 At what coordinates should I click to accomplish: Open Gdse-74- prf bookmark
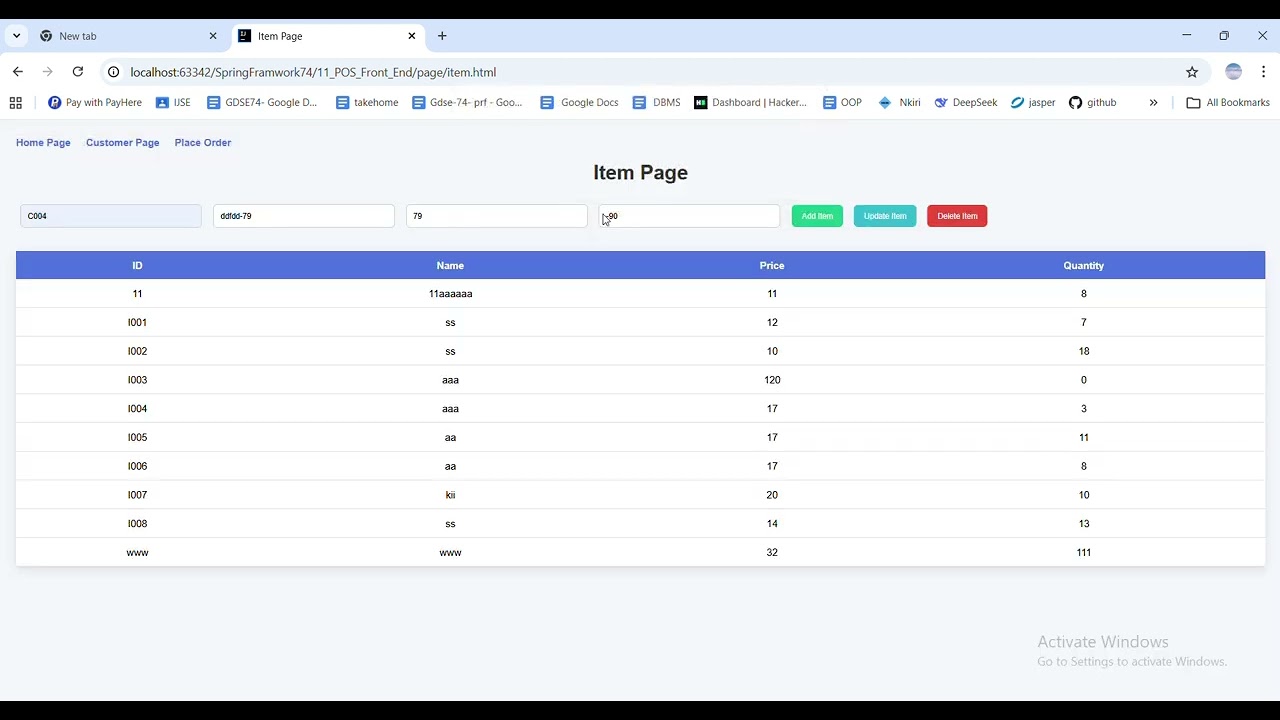point(467,103)
